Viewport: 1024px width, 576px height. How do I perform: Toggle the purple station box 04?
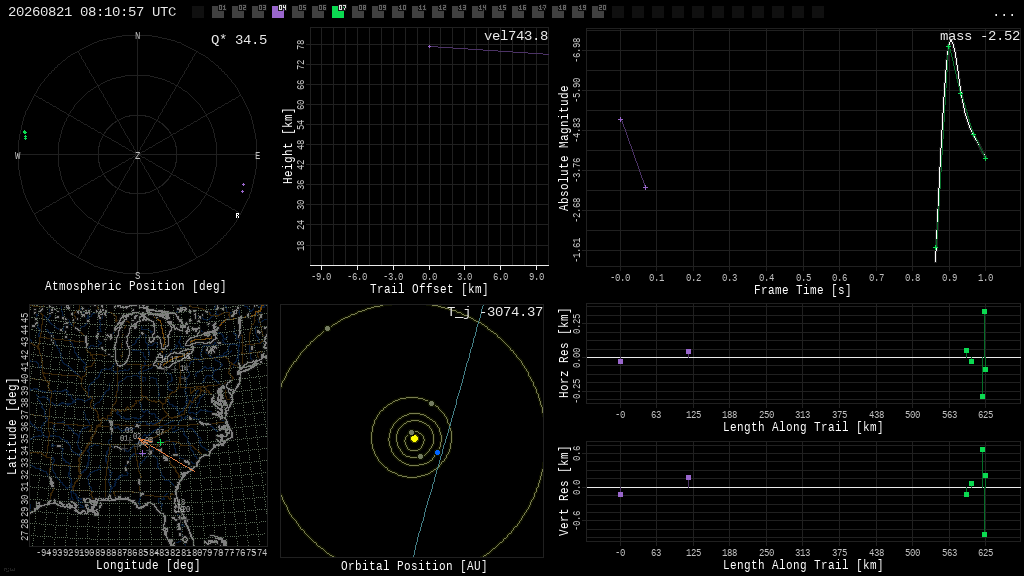pos(278,12)
